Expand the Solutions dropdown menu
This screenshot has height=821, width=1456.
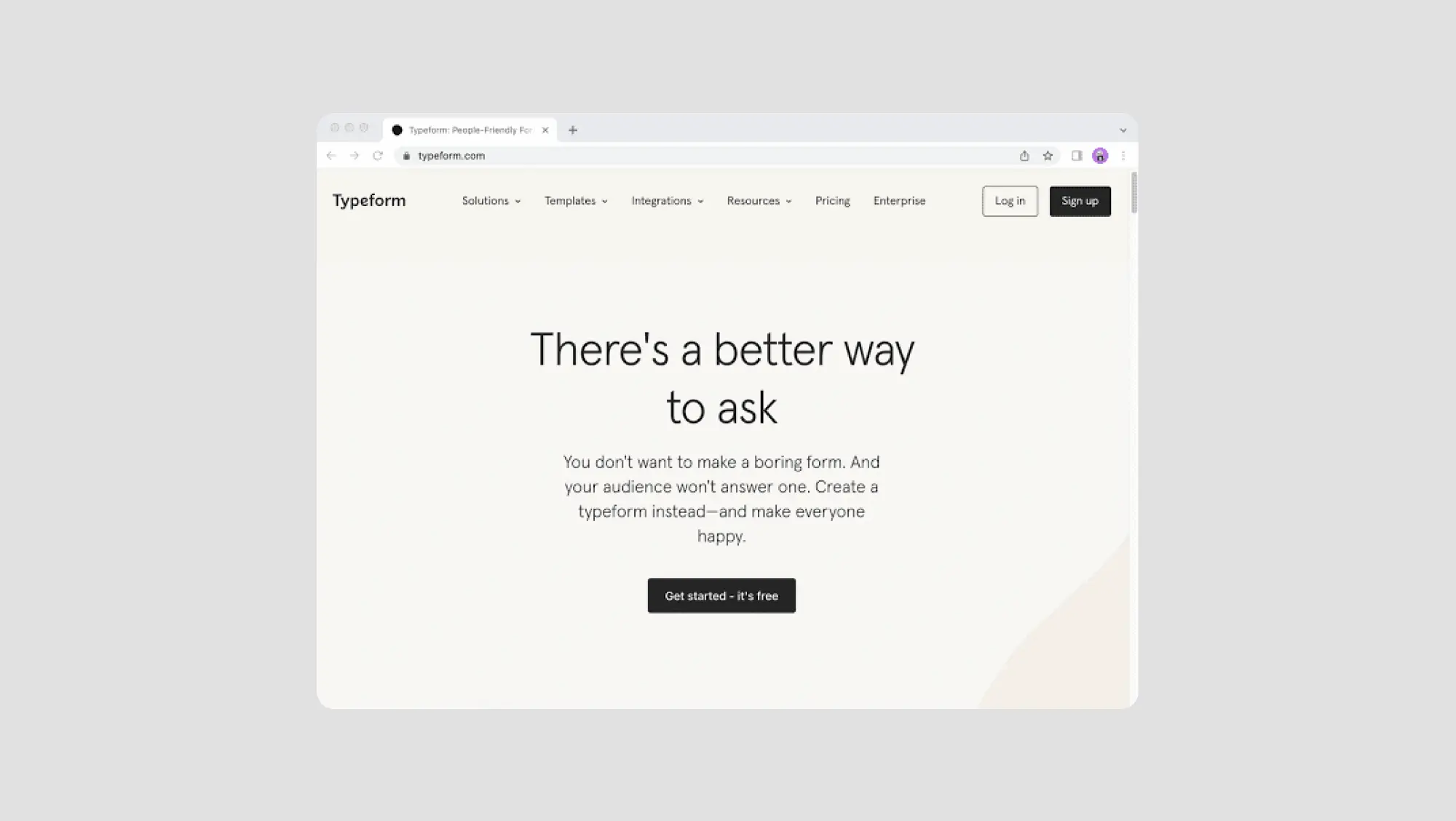click(490, 200)
